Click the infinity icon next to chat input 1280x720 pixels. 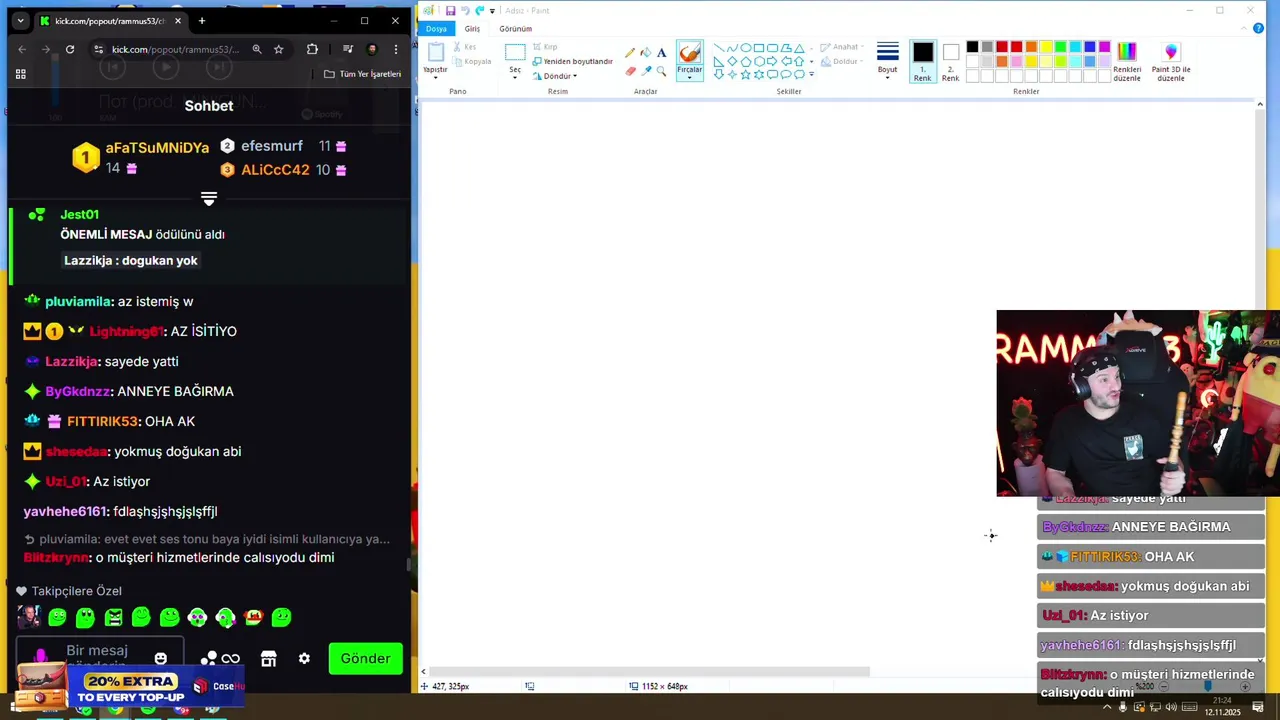point(231,658)
